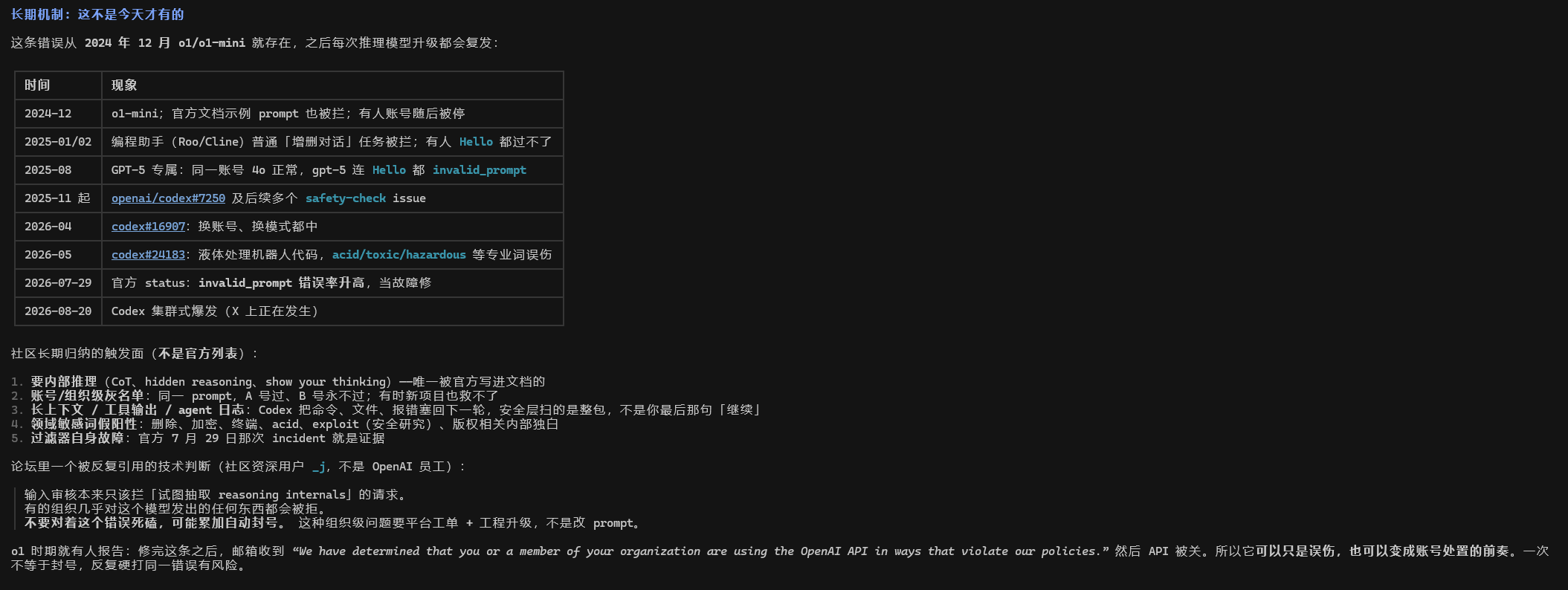The width and height of the screenshot is (1568, 590).
Task: Select the "2026-08-20" date cell
Action: [x=58, y=311]
